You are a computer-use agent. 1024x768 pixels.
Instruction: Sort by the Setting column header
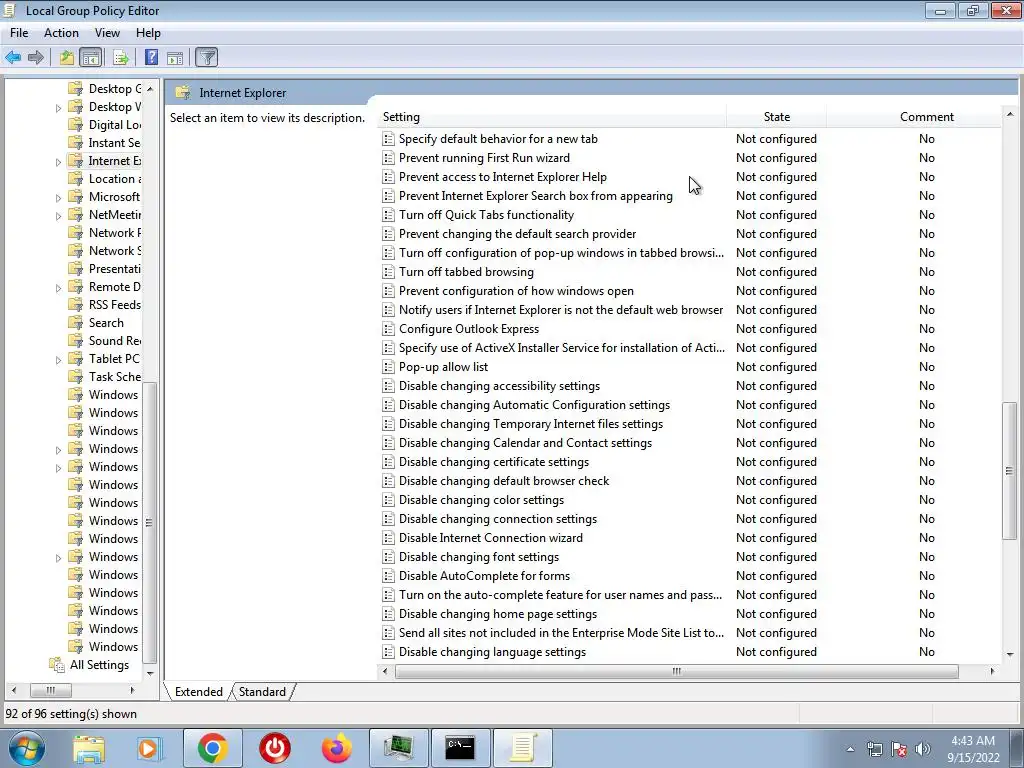552,117
